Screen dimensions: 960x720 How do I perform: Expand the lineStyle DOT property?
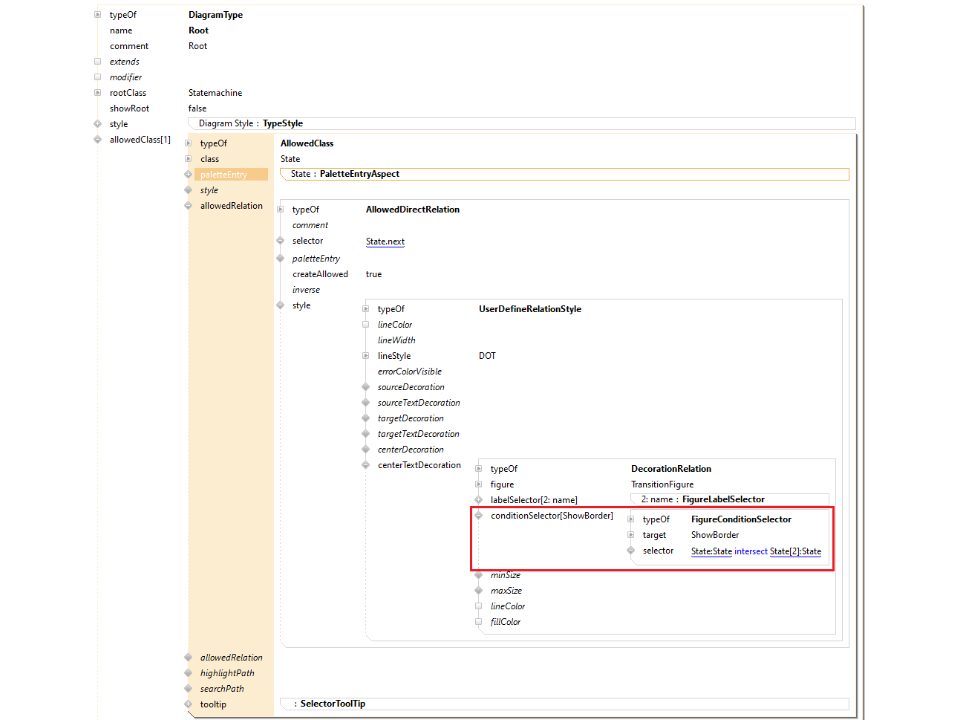[366, 356]
